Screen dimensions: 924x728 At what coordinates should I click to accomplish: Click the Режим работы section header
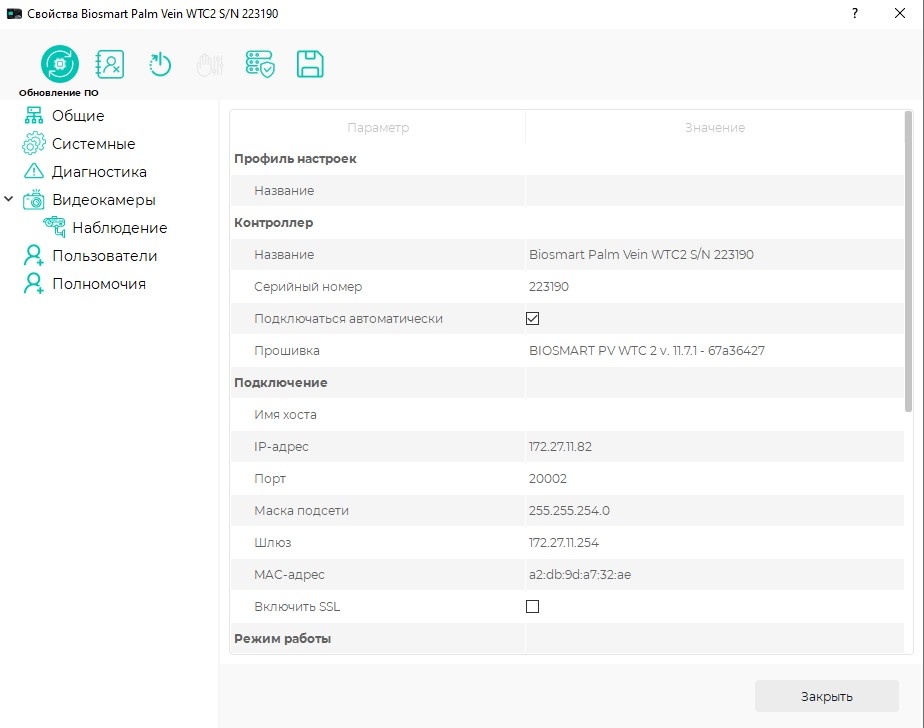282,638
